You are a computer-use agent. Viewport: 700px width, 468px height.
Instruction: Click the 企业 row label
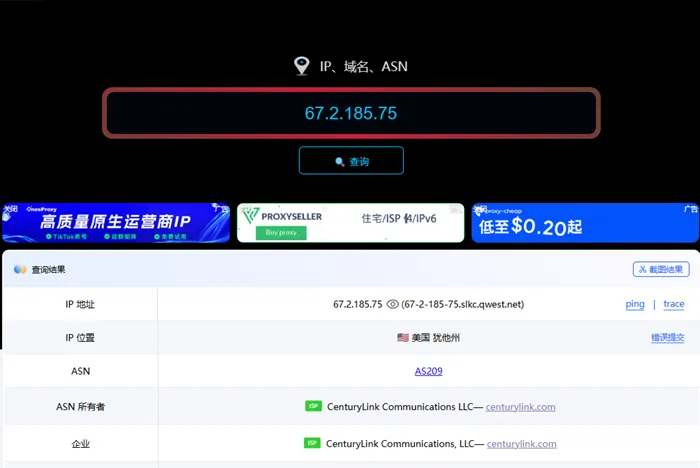pos(80,444)
